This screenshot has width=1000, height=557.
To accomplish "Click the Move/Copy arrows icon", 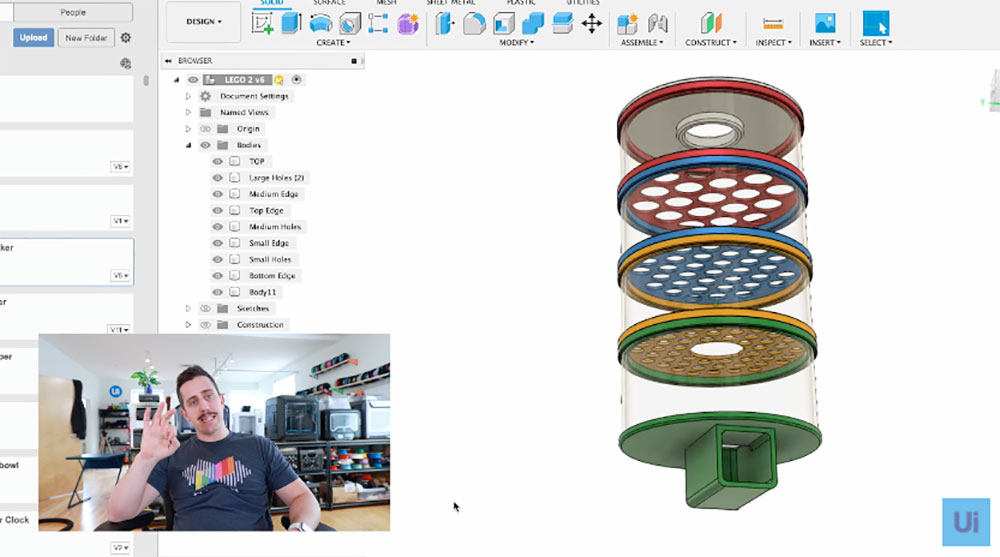I will point(591,23).
